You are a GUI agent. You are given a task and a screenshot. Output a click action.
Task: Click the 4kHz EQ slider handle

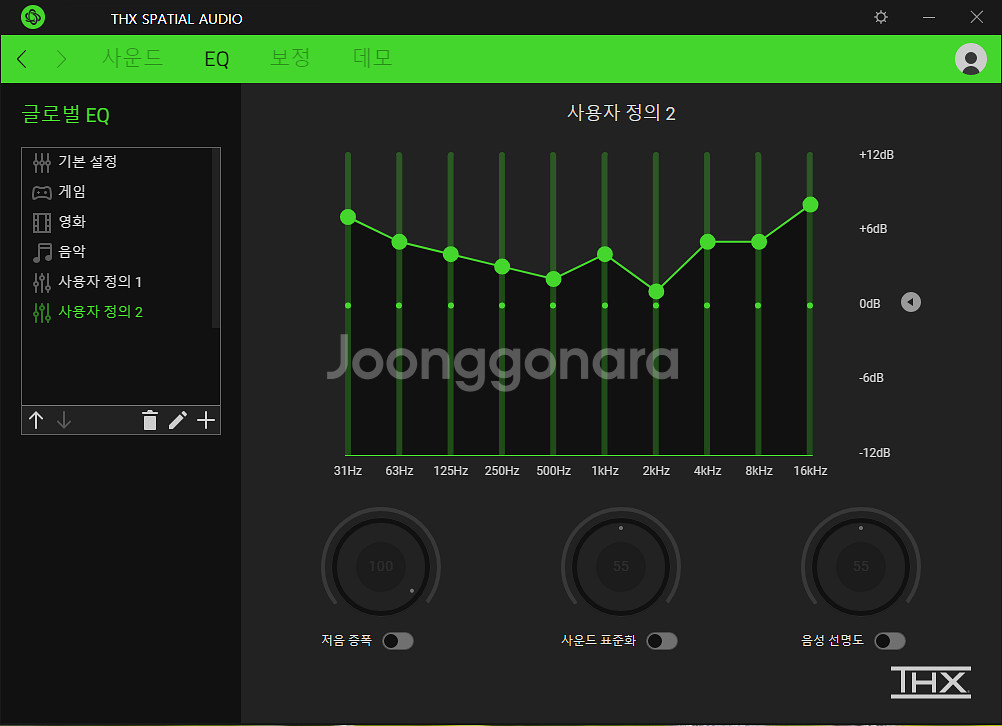pyautogui.click(x=707, y=242)
